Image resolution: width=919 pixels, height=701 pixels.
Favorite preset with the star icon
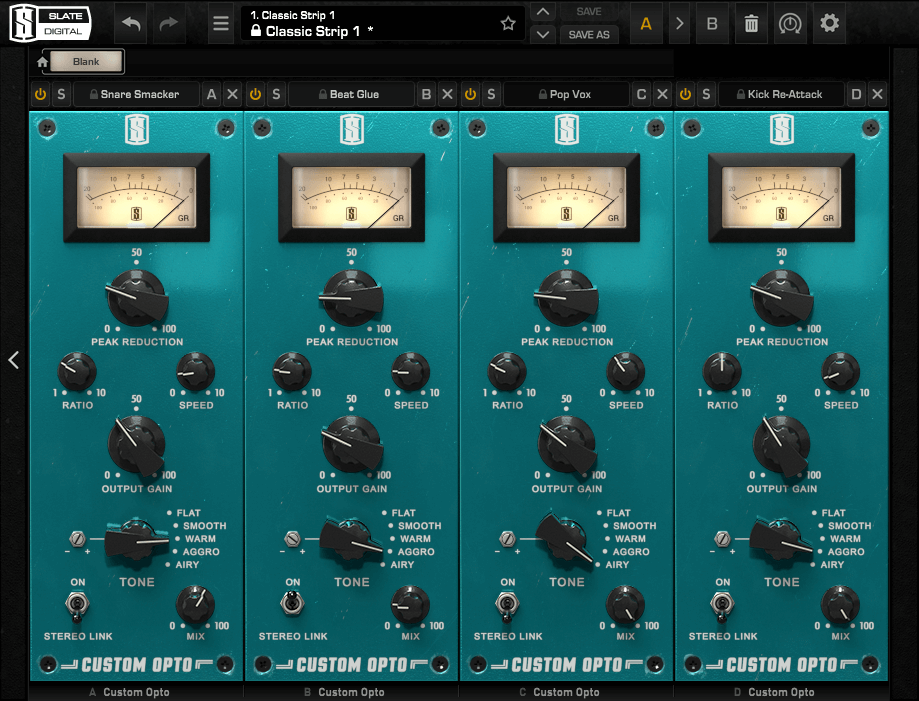(x=508, y=23)
